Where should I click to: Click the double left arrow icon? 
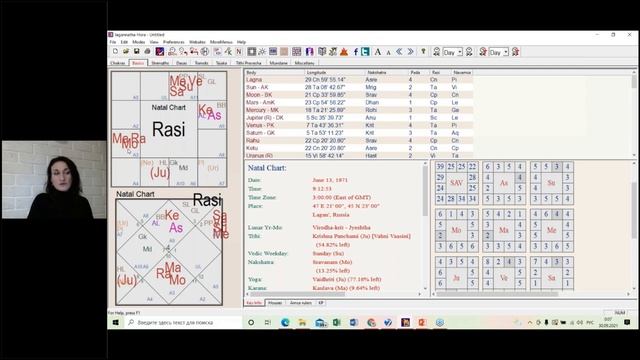[399, 51]
